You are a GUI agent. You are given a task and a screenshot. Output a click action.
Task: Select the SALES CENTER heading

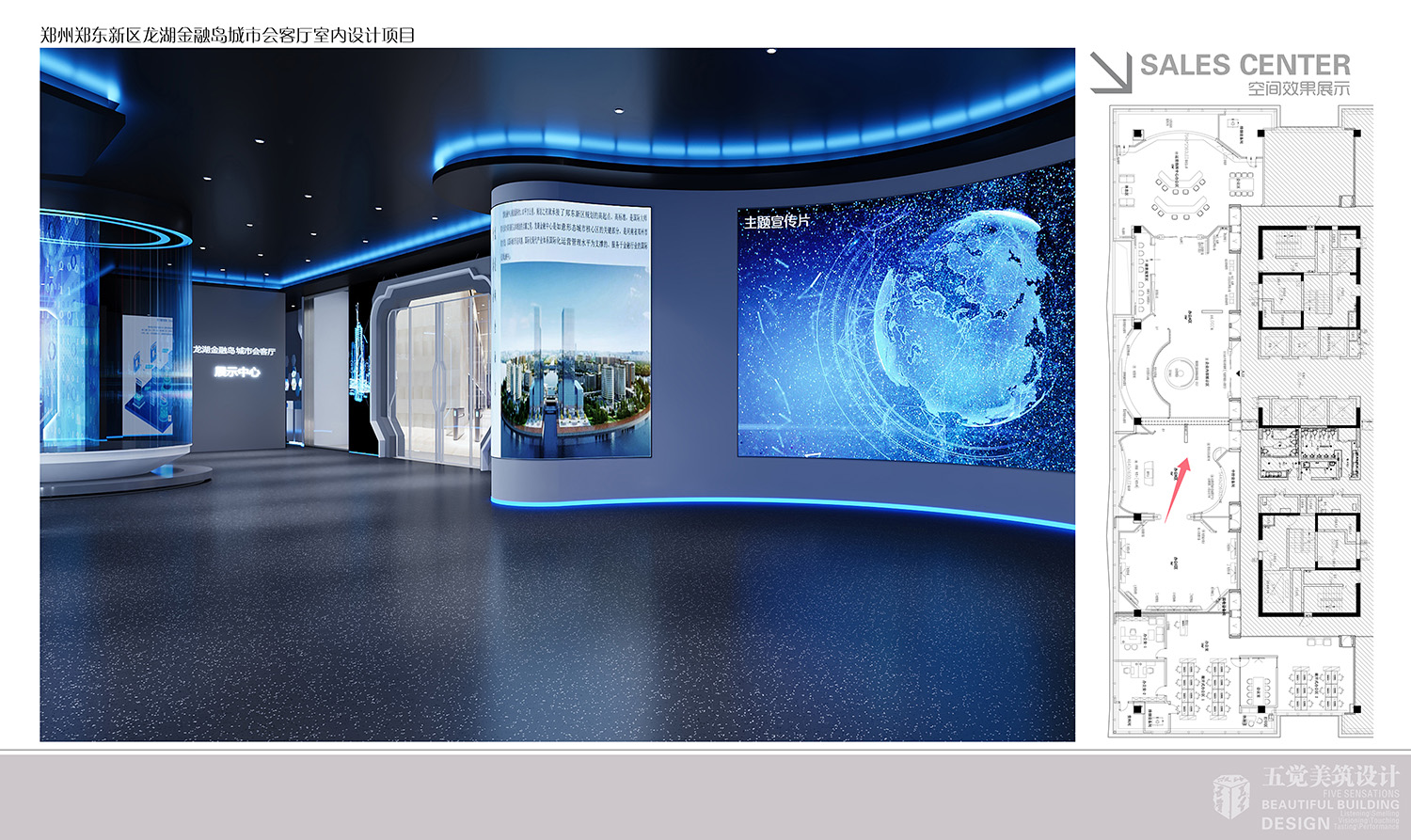(x=1245, y=65)
